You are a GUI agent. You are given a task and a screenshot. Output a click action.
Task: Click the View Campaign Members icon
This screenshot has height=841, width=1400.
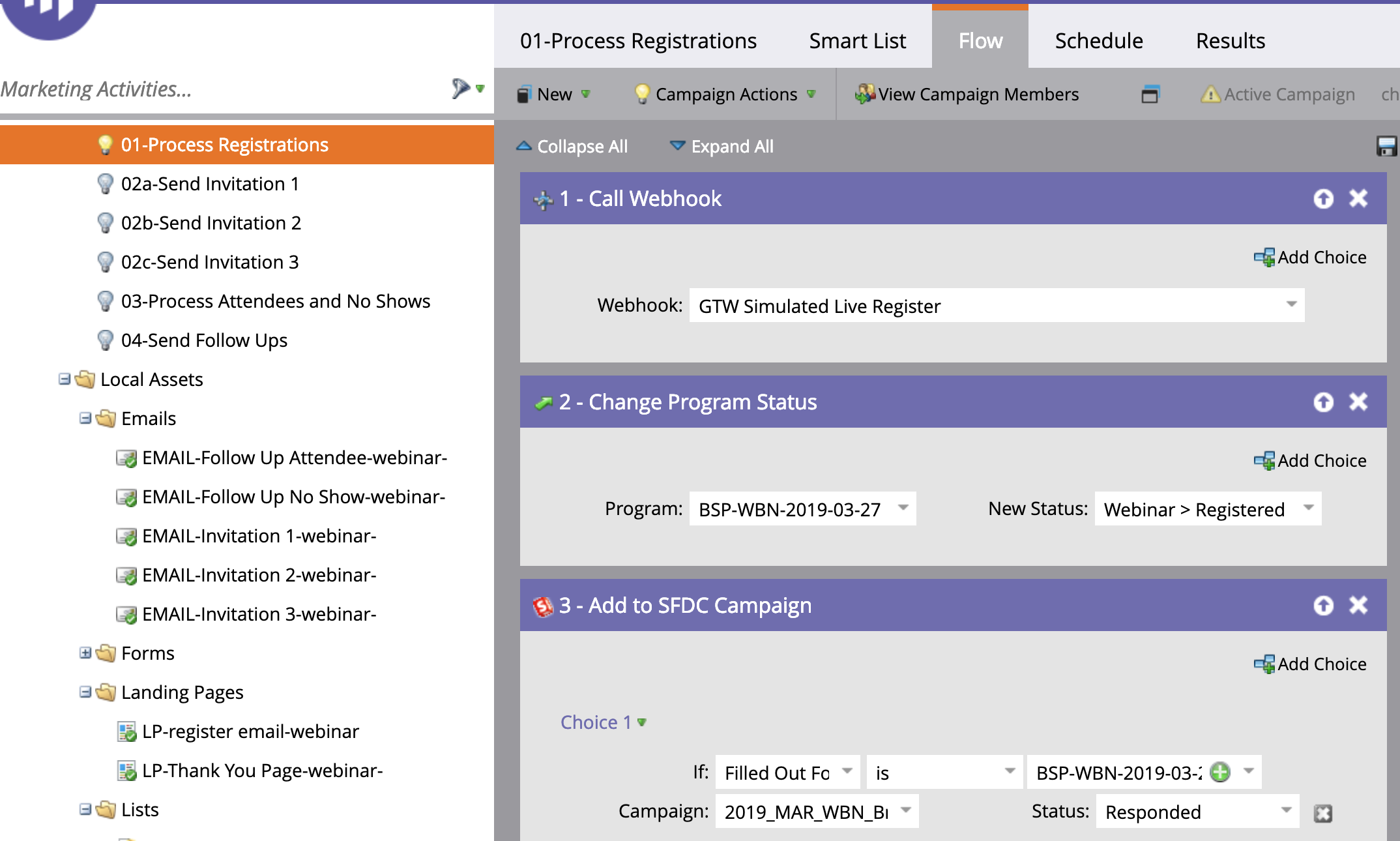(864, 94)
